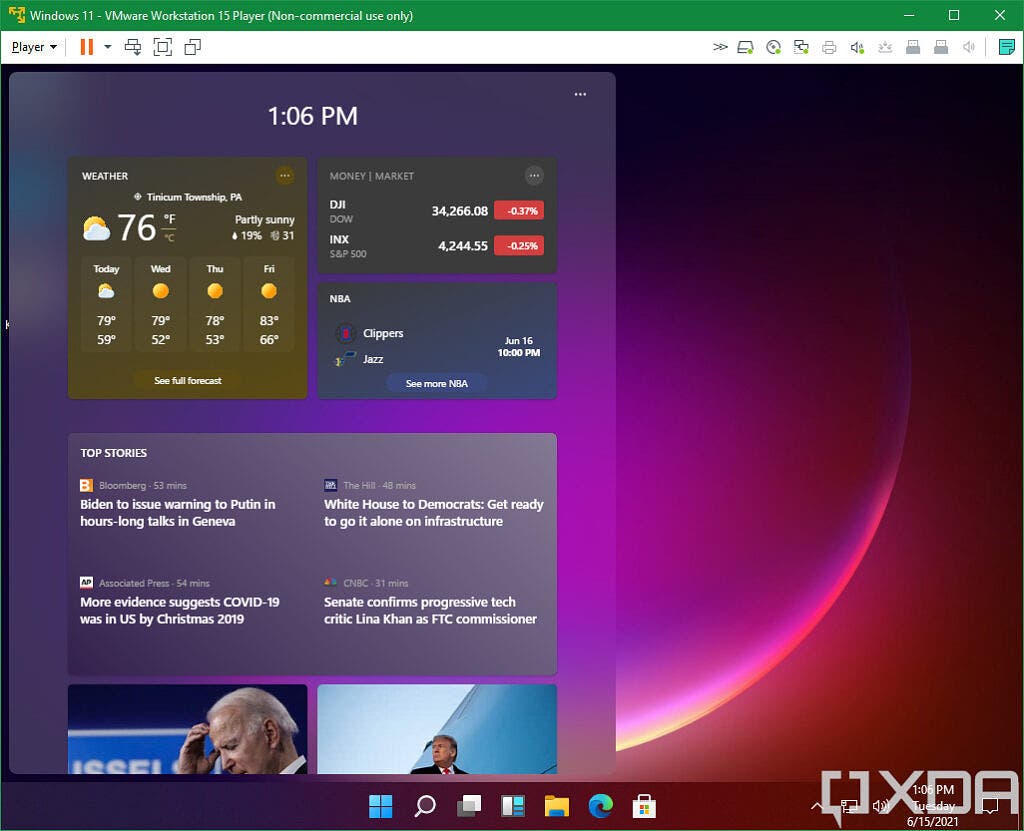Pause the virtual machine with the suspend toggle
This screenshot has width=1024, height=831.
coord(86,46)
